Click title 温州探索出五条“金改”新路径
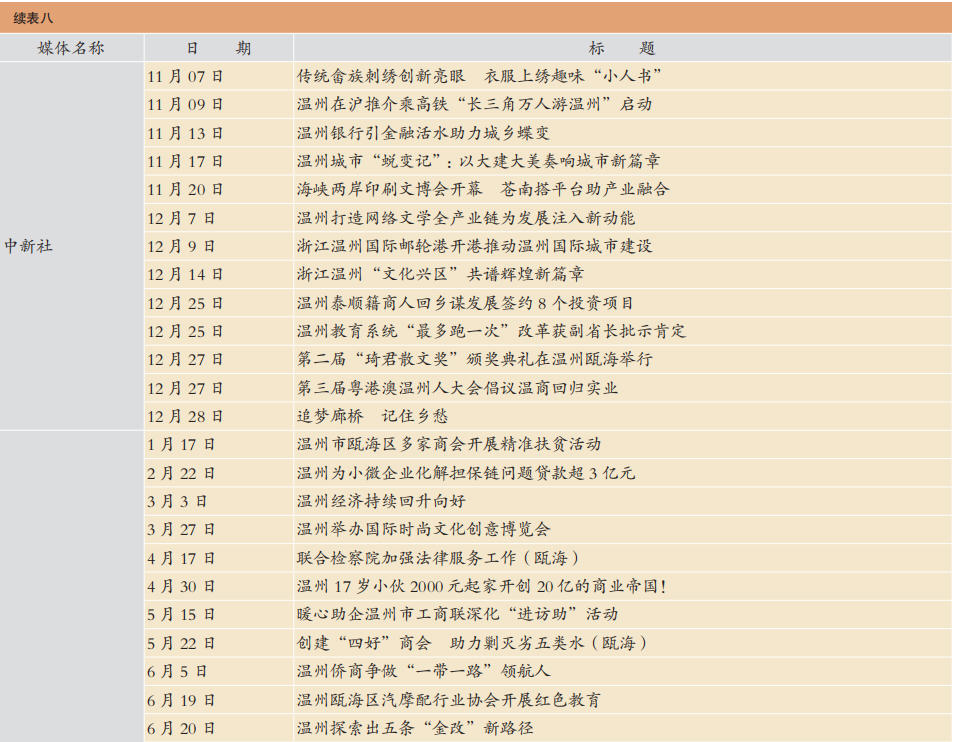This screenshot has height=742, width=954. click(x=415, y=727)
